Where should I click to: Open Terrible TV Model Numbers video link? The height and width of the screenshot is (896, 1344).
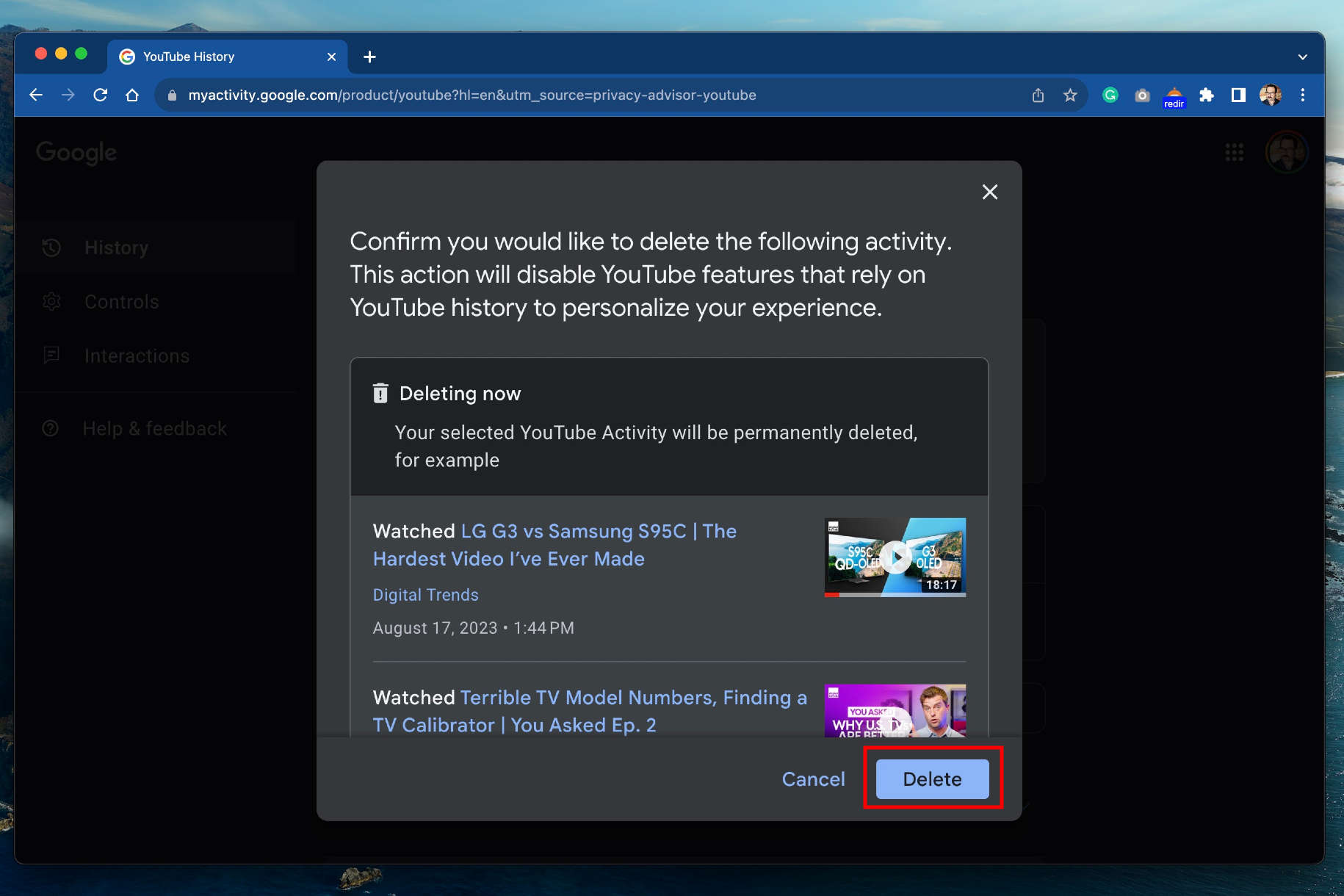tap(590, 711)
